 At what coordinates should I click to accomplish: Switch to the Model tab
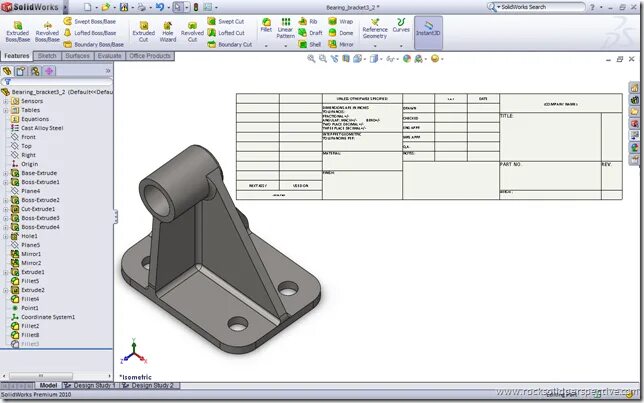point(48,385)
